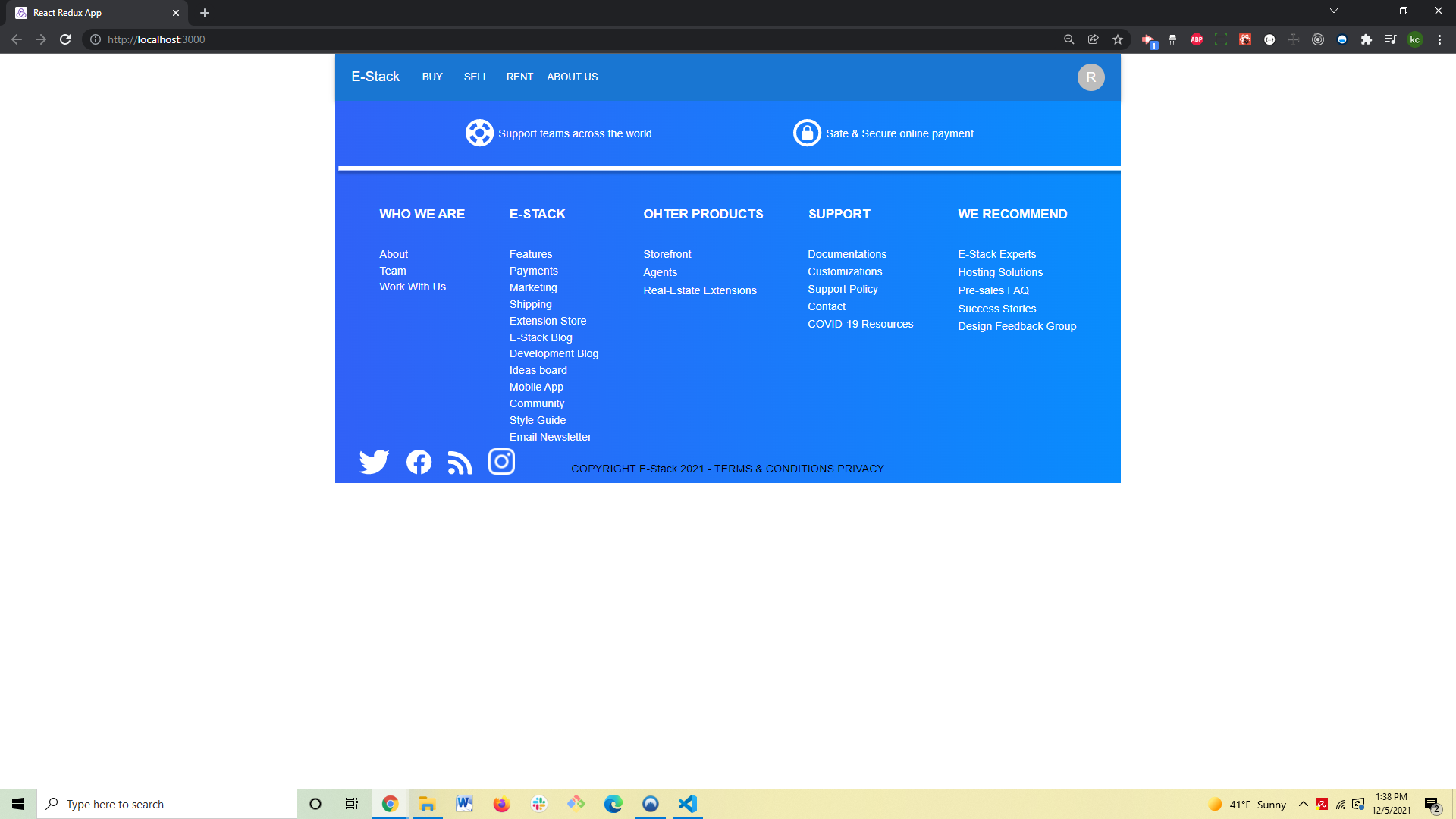Click the Facebook social media icon
This screenshot has width=1456, height=819.
point(418,461)
